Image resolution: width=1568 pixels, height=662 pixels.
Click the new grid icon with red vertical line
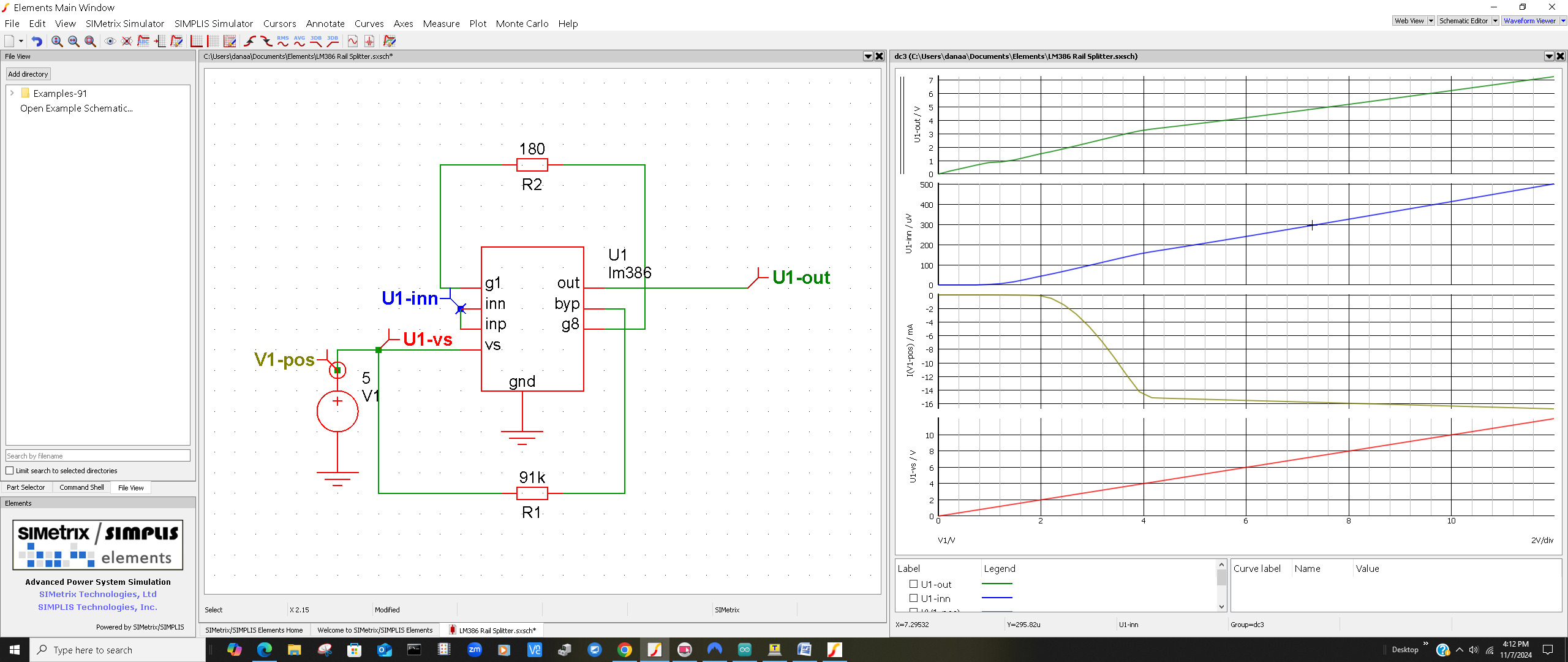(213, 41)
